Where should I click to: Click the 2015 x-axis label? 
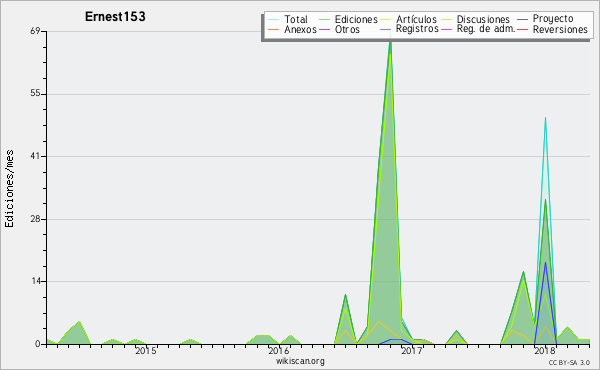pos(146,350)
